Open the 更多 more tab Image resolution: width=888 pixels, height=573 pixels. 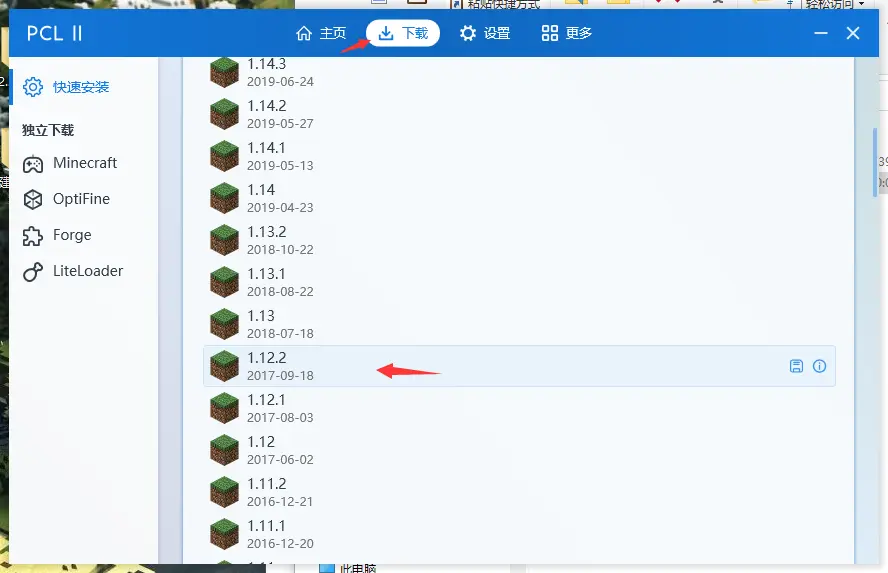566,33
